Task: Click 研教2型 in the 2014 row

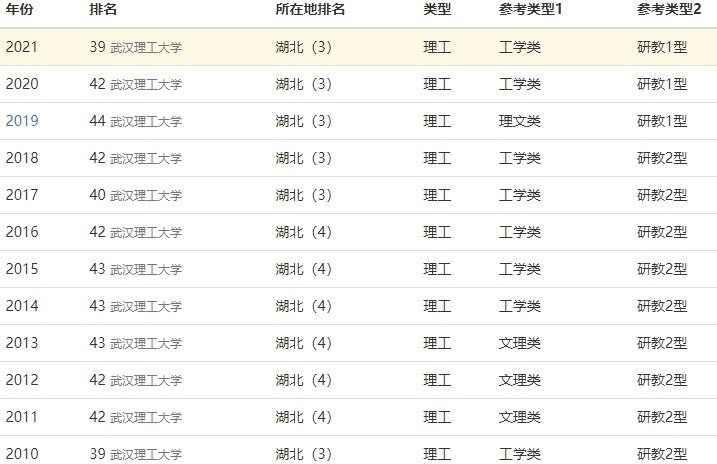Action: 662,306
